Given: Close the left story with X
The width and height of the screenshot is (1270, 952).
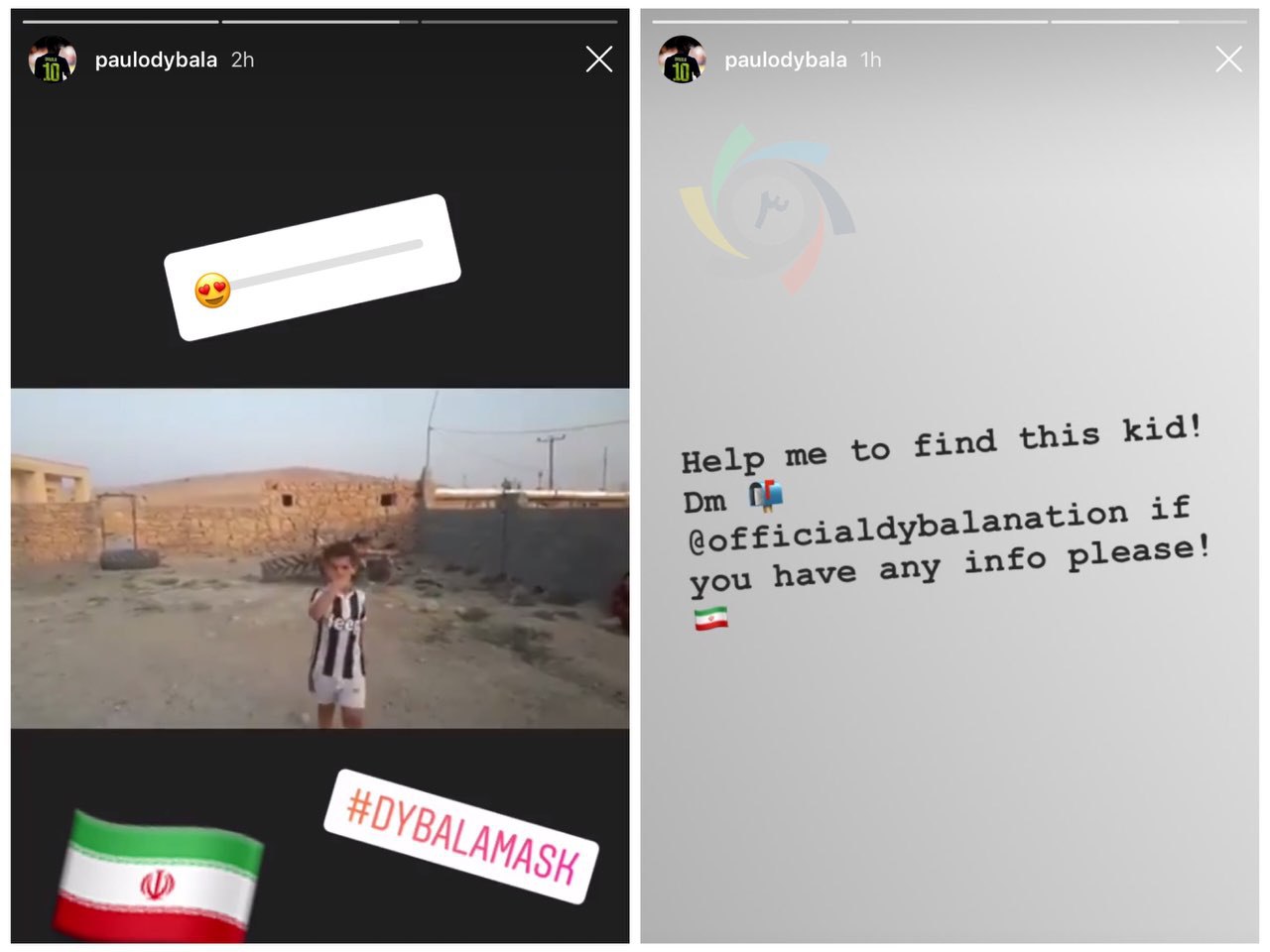Looking at the screenshot, I should [x=599, y=59].
